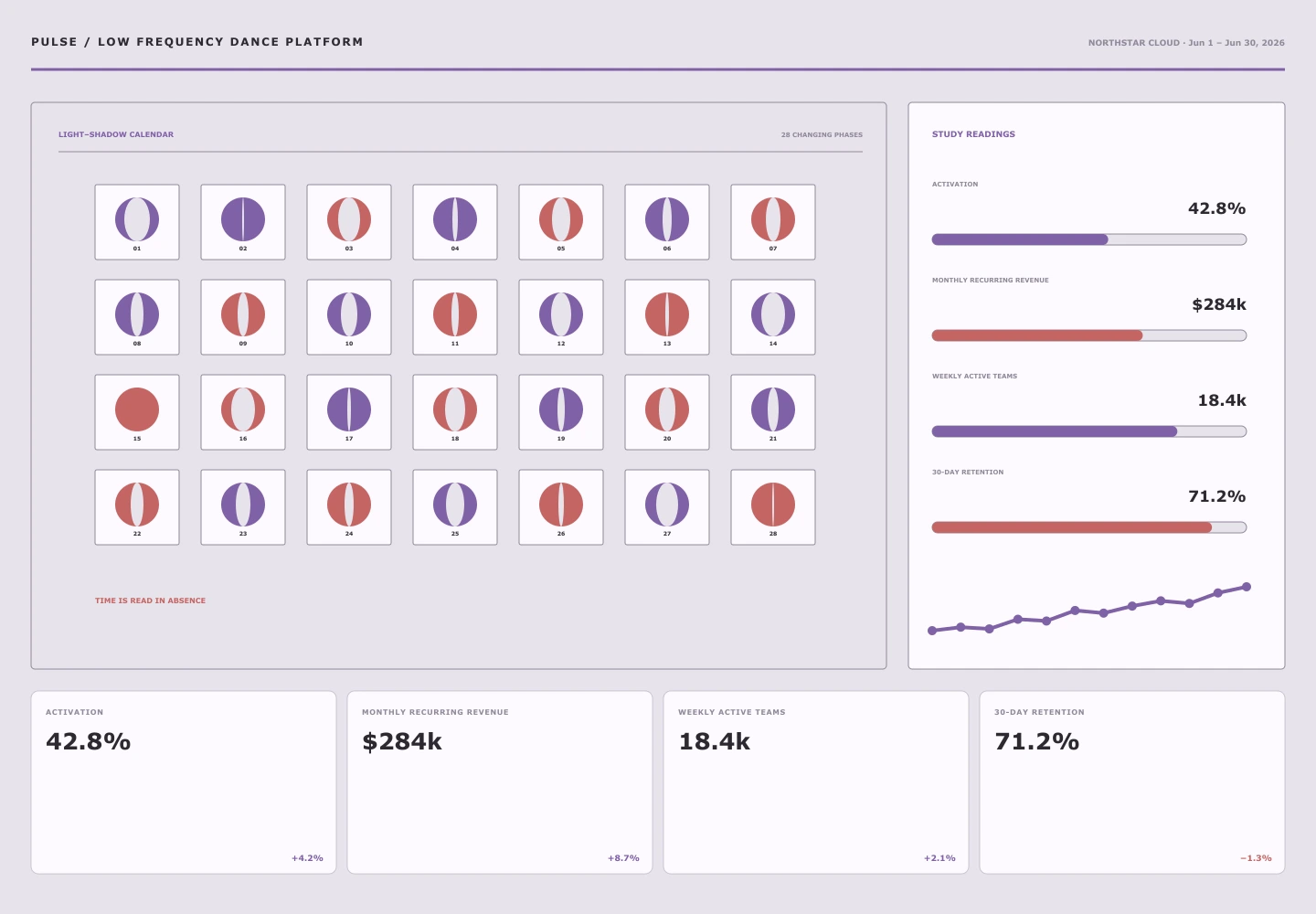Screen dimensions: 1316x914
Task: Click the '71.2%' value in Study Readings
Action: pyautogui.click(x=1216, y=496)
